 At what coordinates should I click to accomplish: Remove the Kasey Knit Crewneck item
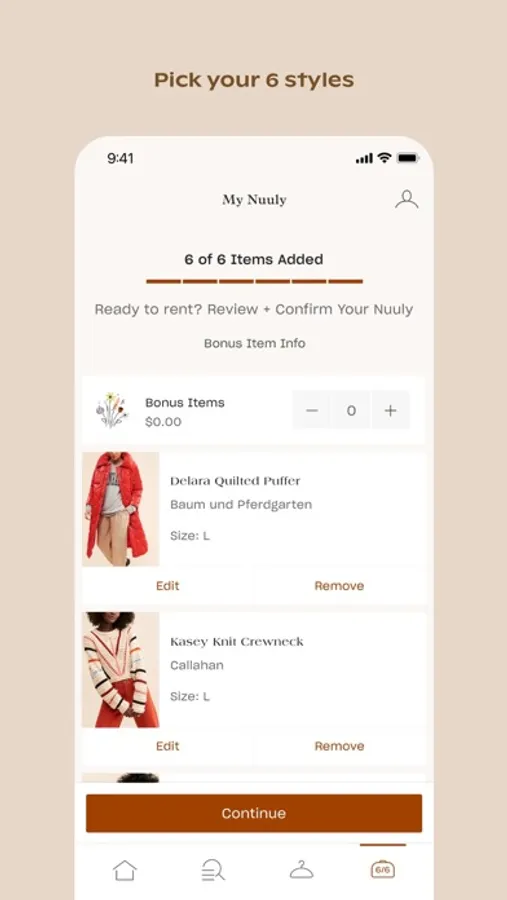point(339,746)
